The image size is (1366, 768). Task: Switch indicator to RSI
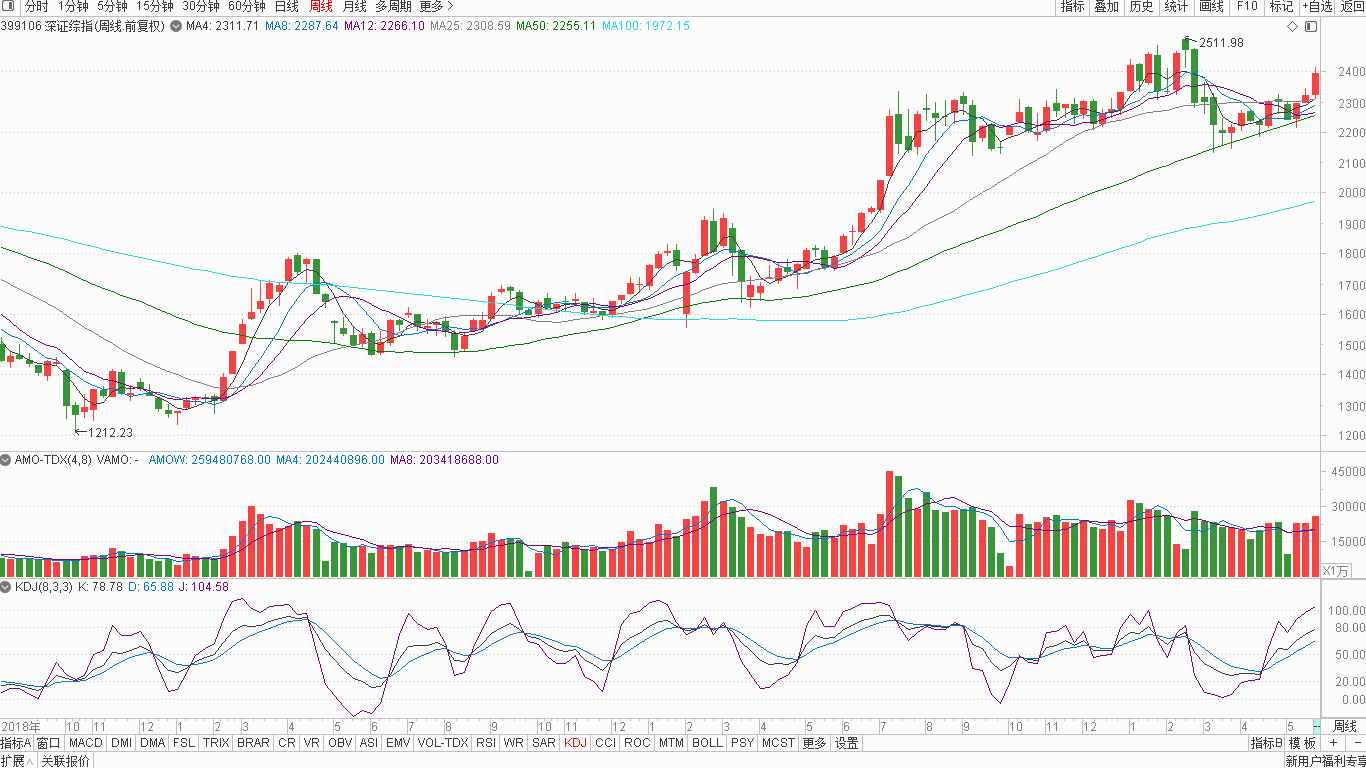pyautogui.click(x=486, y=743)
